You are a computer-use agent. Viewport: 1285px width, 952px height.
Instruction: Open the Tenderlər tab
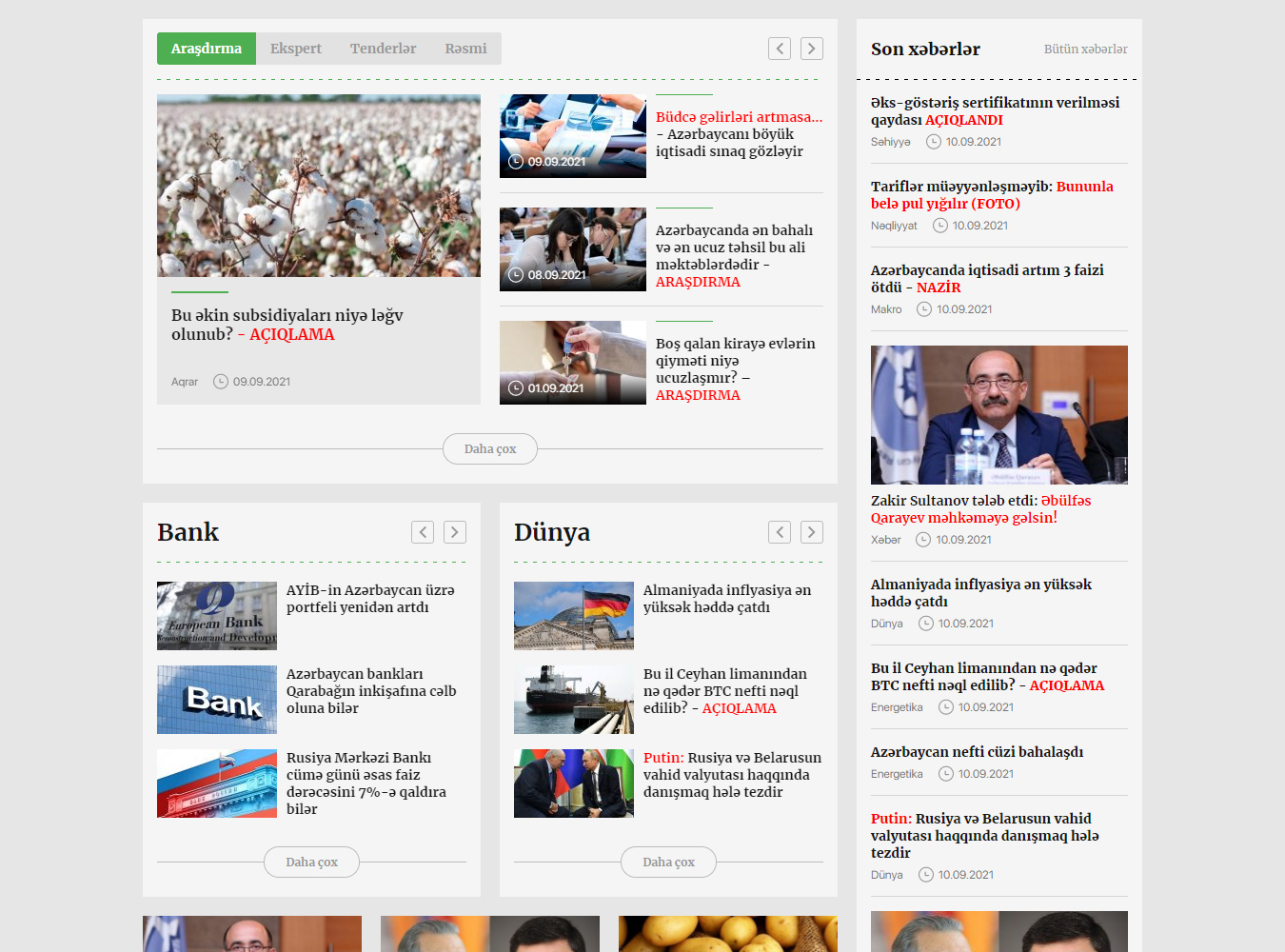[x=383, y=49]
